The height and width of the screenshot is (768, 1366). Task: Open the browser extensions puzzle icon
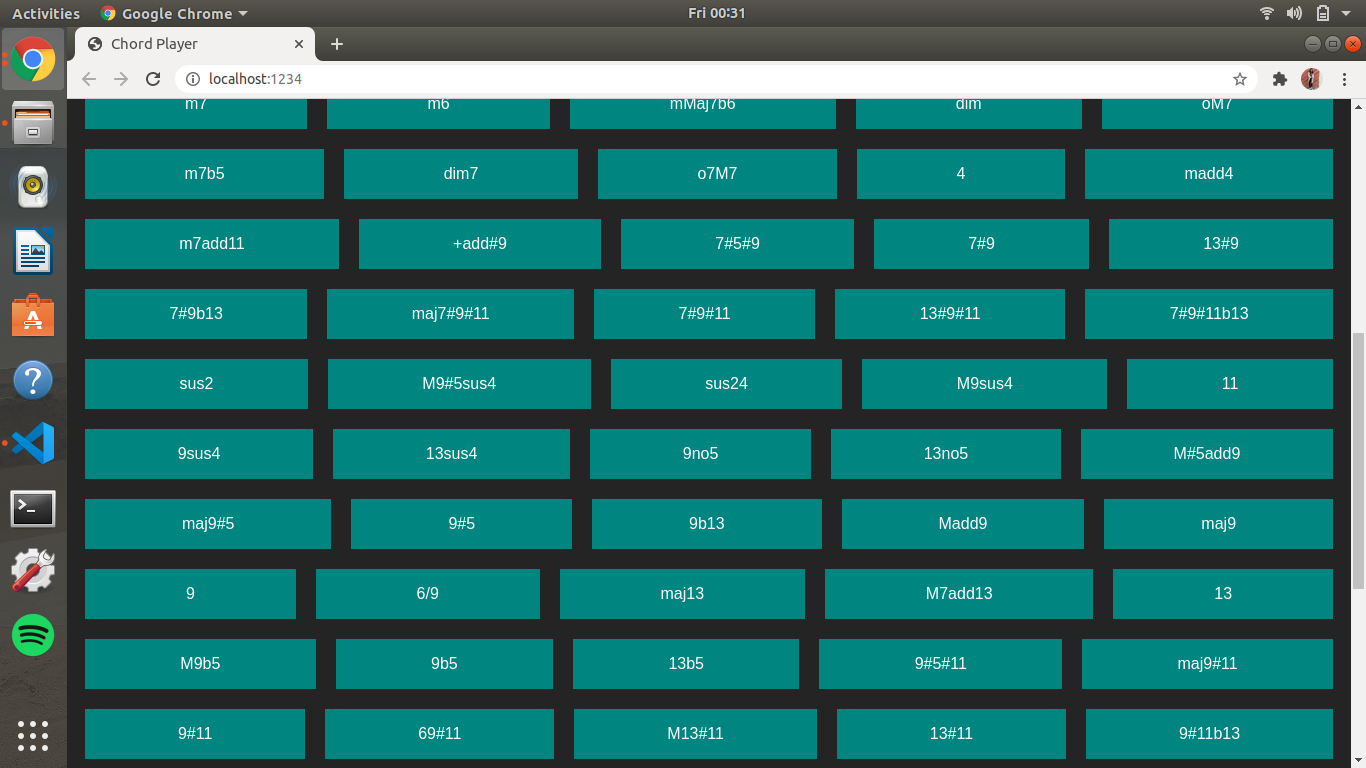click(x=1280, y=78)
